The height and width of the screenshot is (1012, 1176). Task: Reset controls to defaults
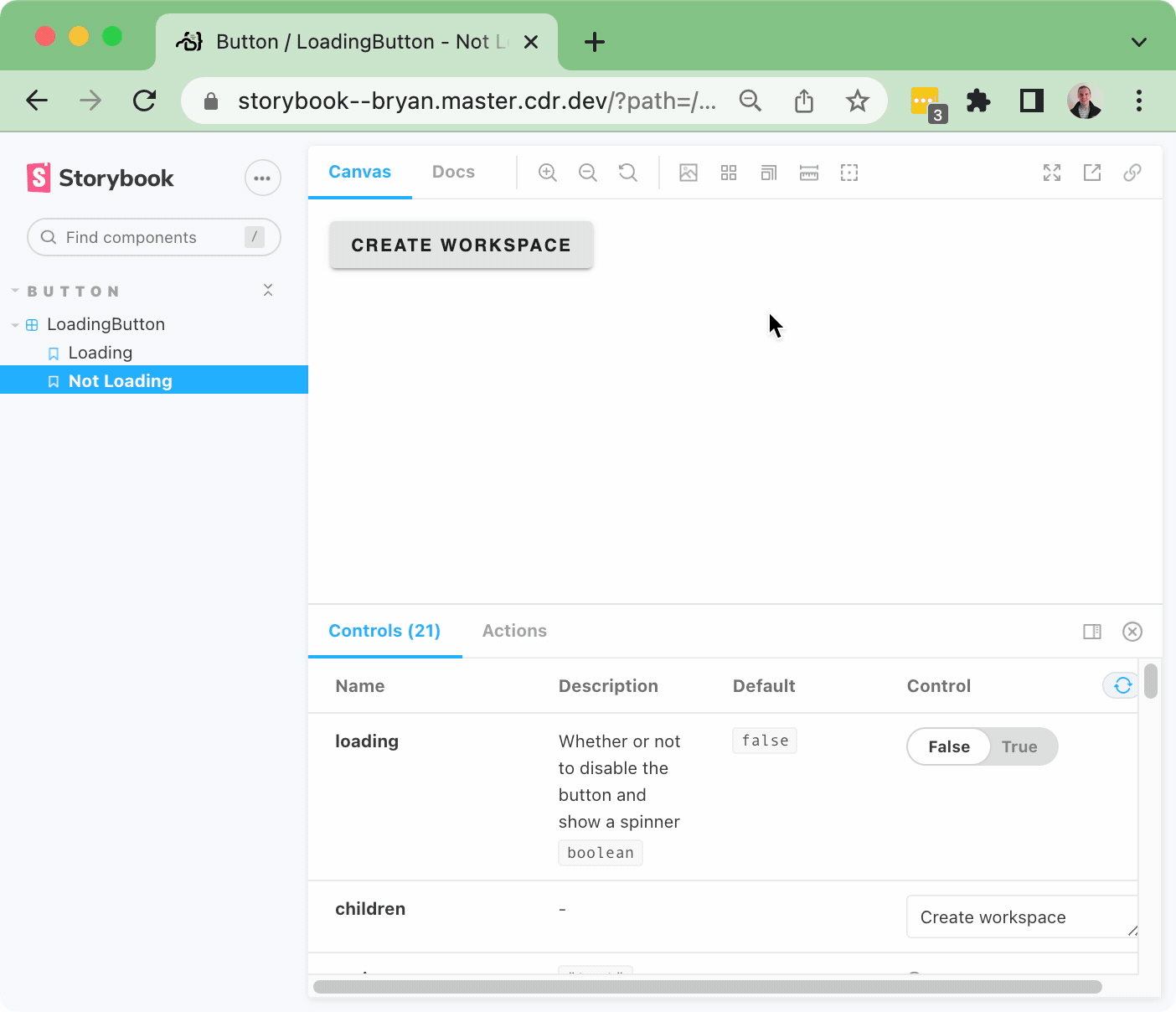click(1122, 685)
